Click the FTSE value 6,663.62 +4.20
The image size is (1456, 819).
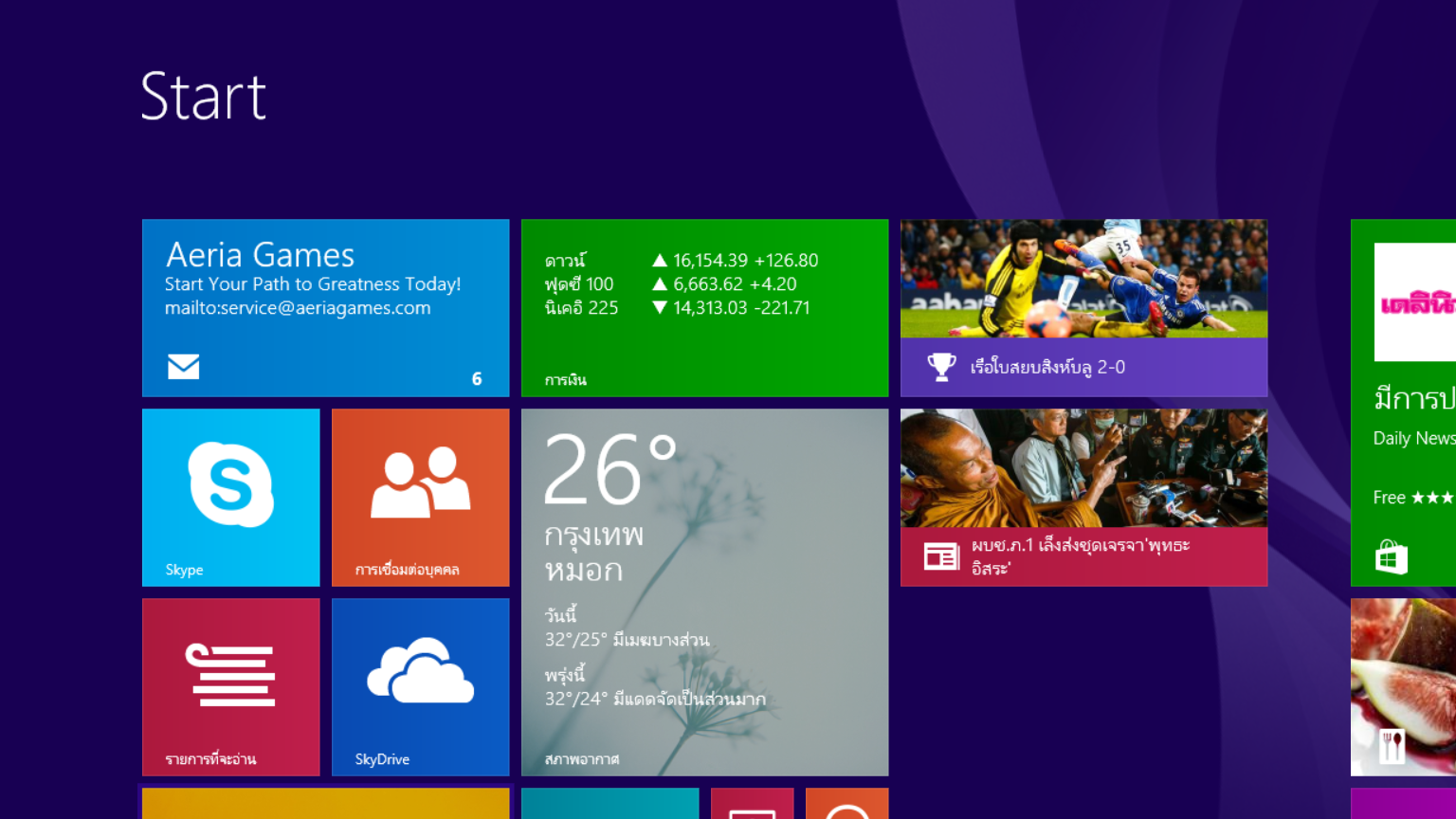pyautogui.click(x=735, y=283)
